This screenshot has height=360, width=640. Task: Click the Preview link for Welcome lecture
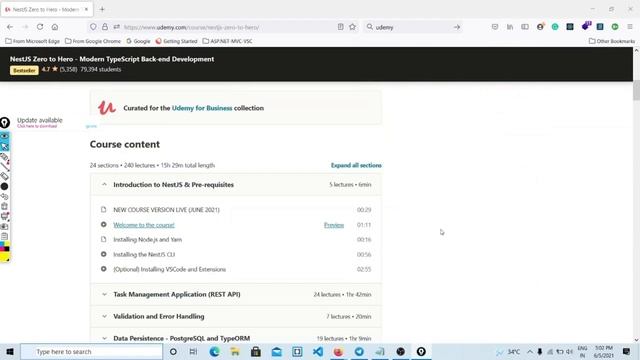click(334, 225)
